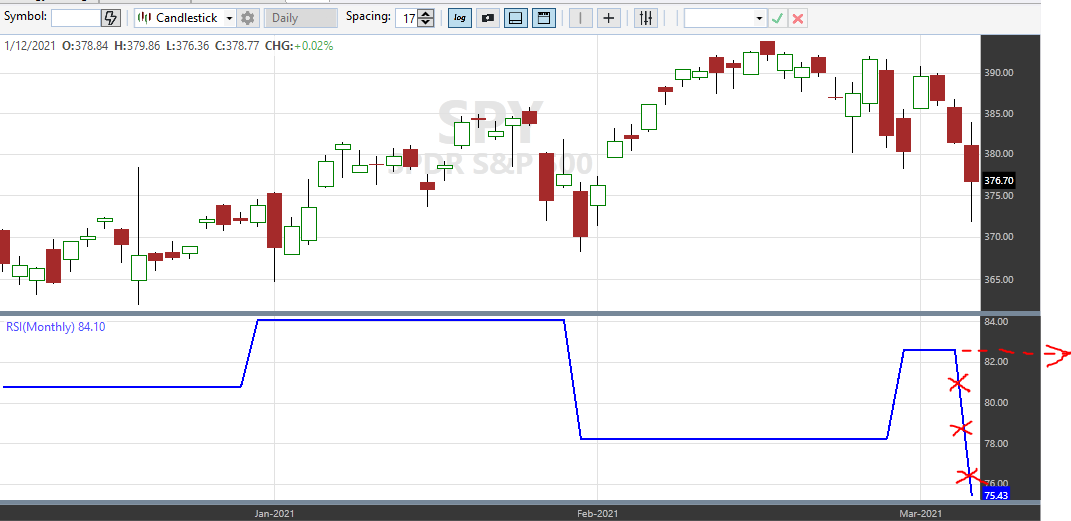Click the C:378.77 close price readout

point(239,46)
